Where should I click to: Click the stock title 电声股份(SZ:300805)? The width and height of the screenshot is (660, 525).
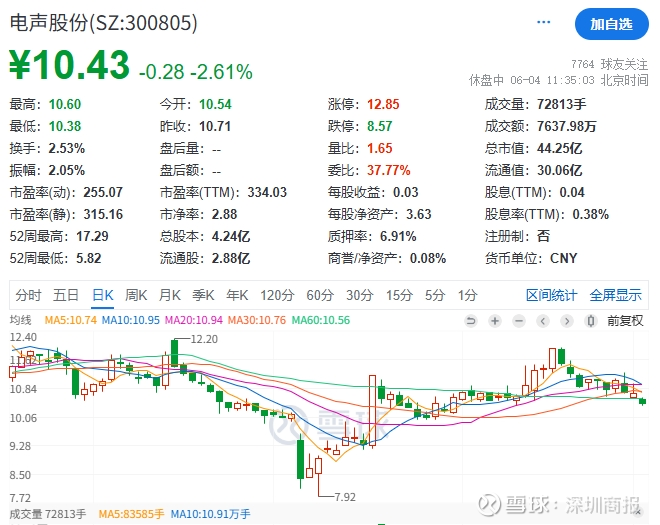pyautogui.click(x=104, y=23)
